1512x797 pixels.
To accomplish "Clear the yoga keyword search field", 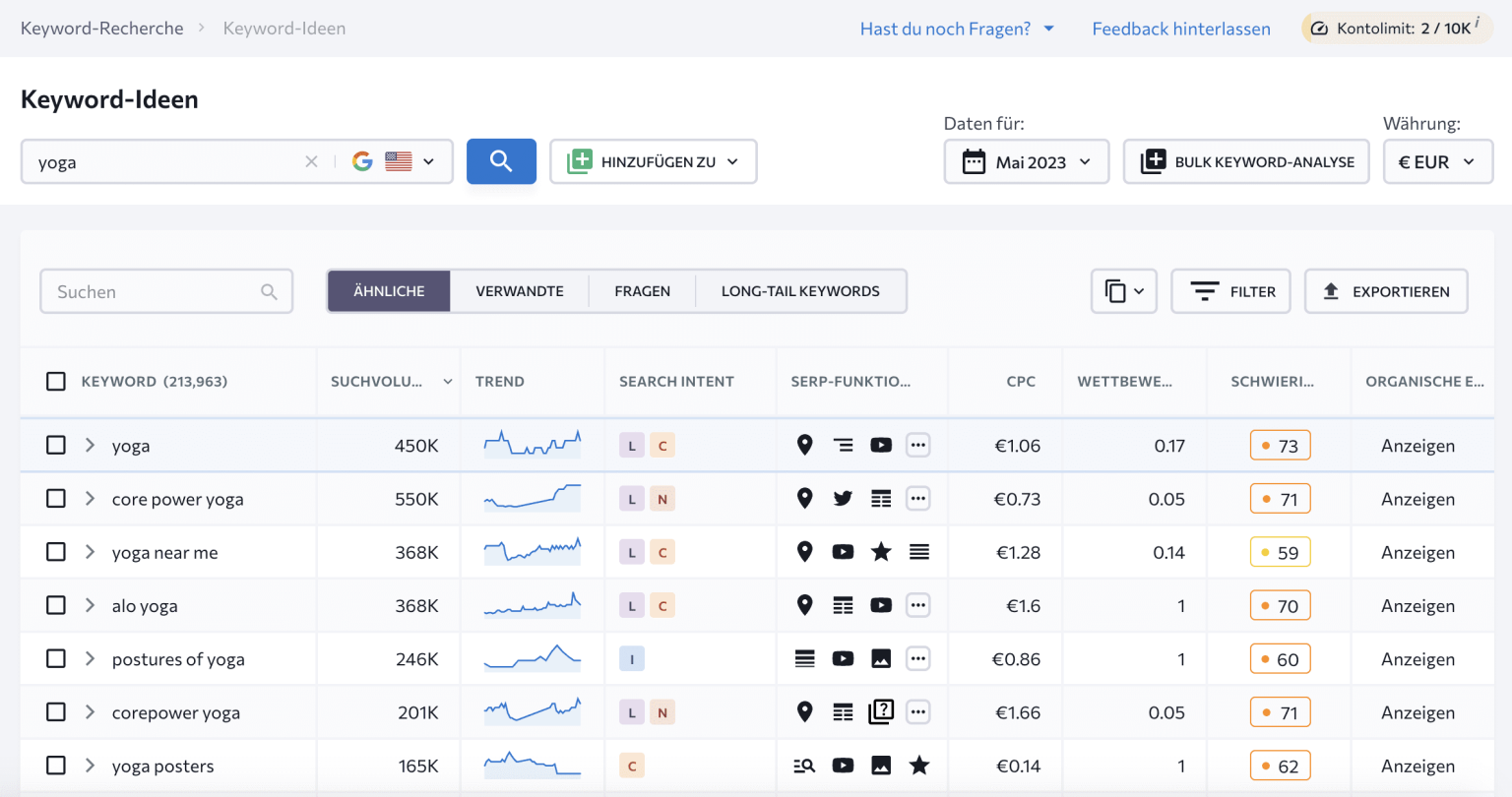I will [311, 161].
